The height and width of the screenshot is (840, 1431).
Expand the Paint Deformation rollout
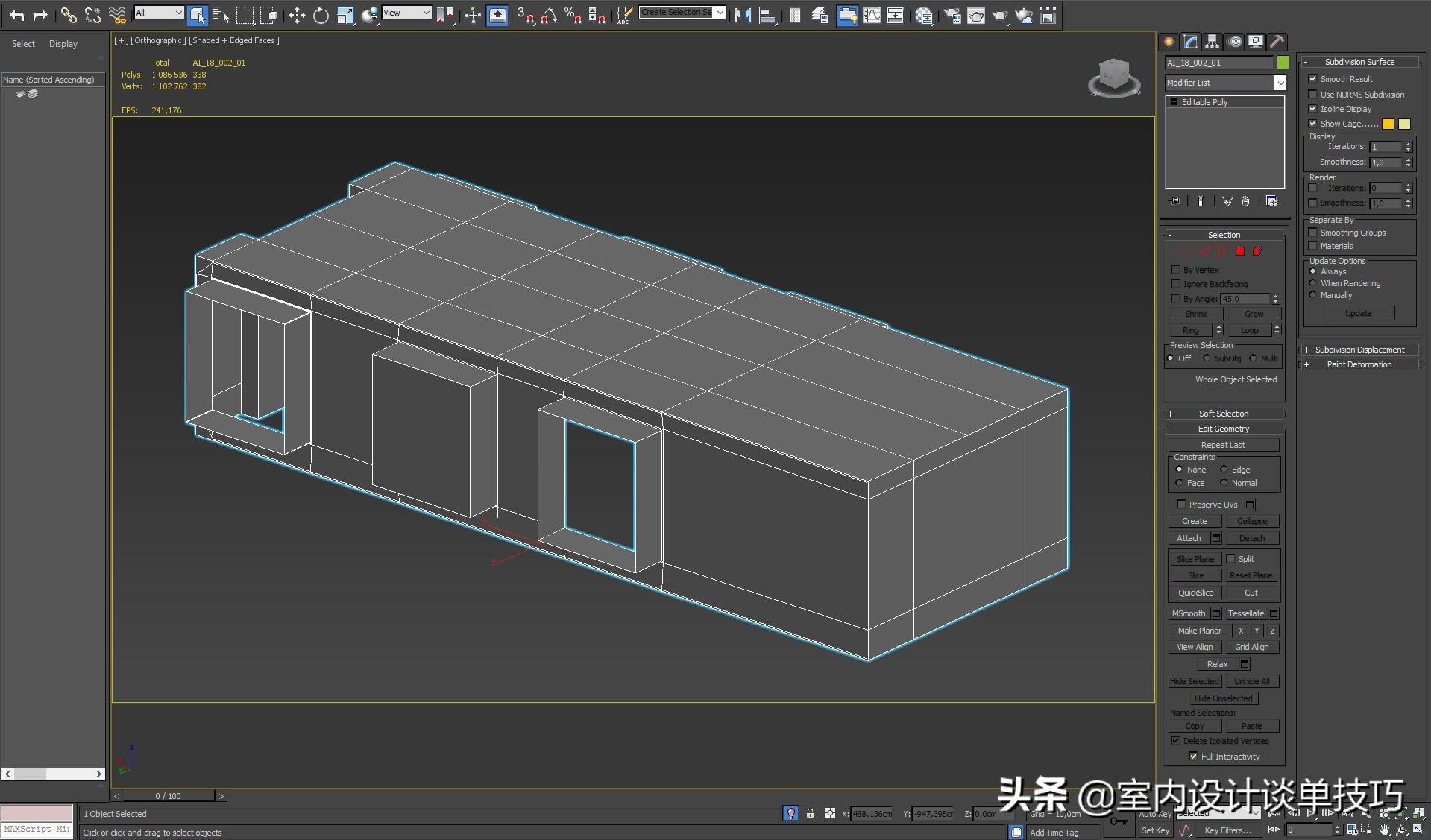point(1359,364)
